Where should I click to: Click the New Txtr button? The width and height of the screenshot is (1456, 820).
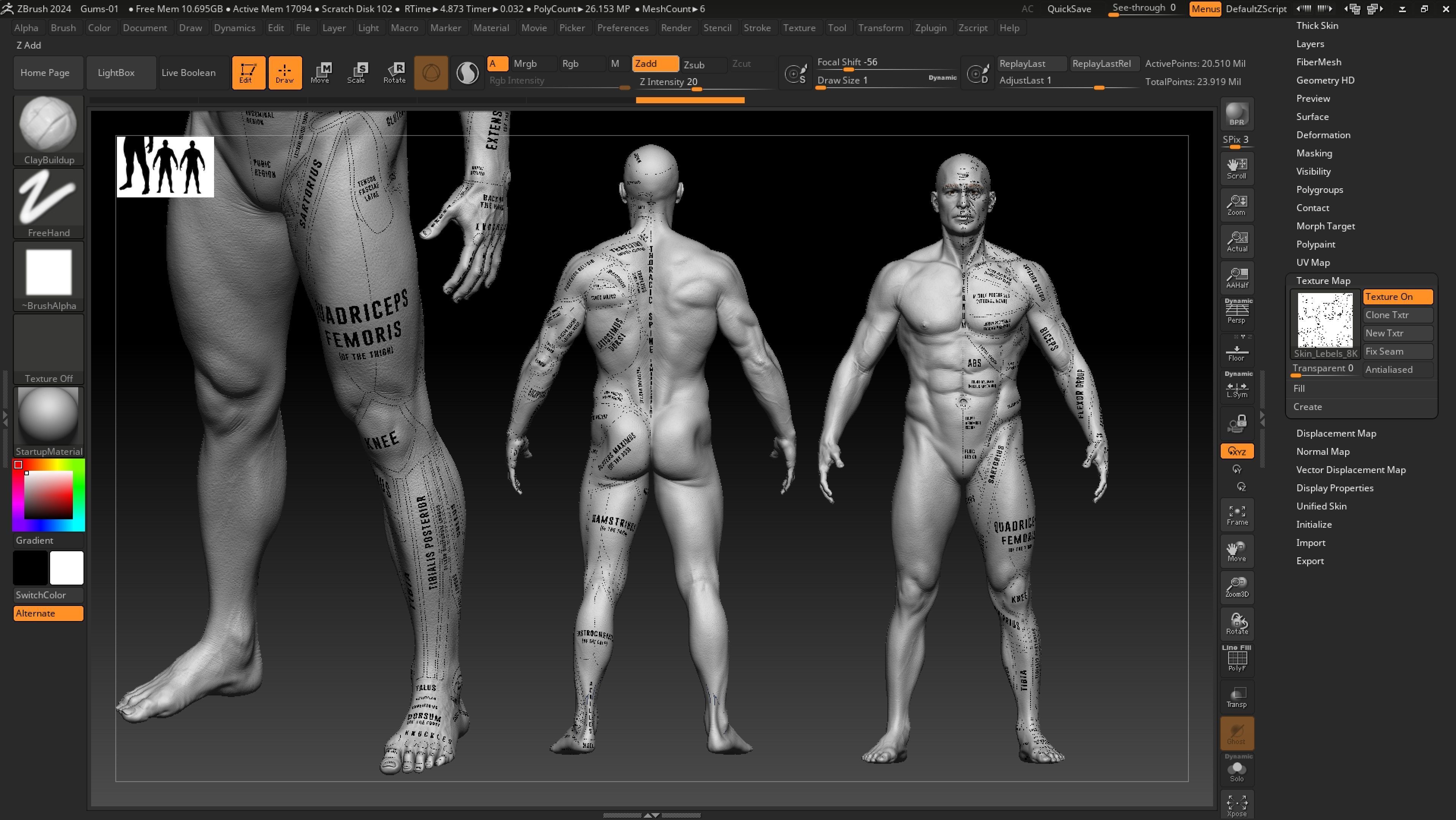coord(1397,333)
